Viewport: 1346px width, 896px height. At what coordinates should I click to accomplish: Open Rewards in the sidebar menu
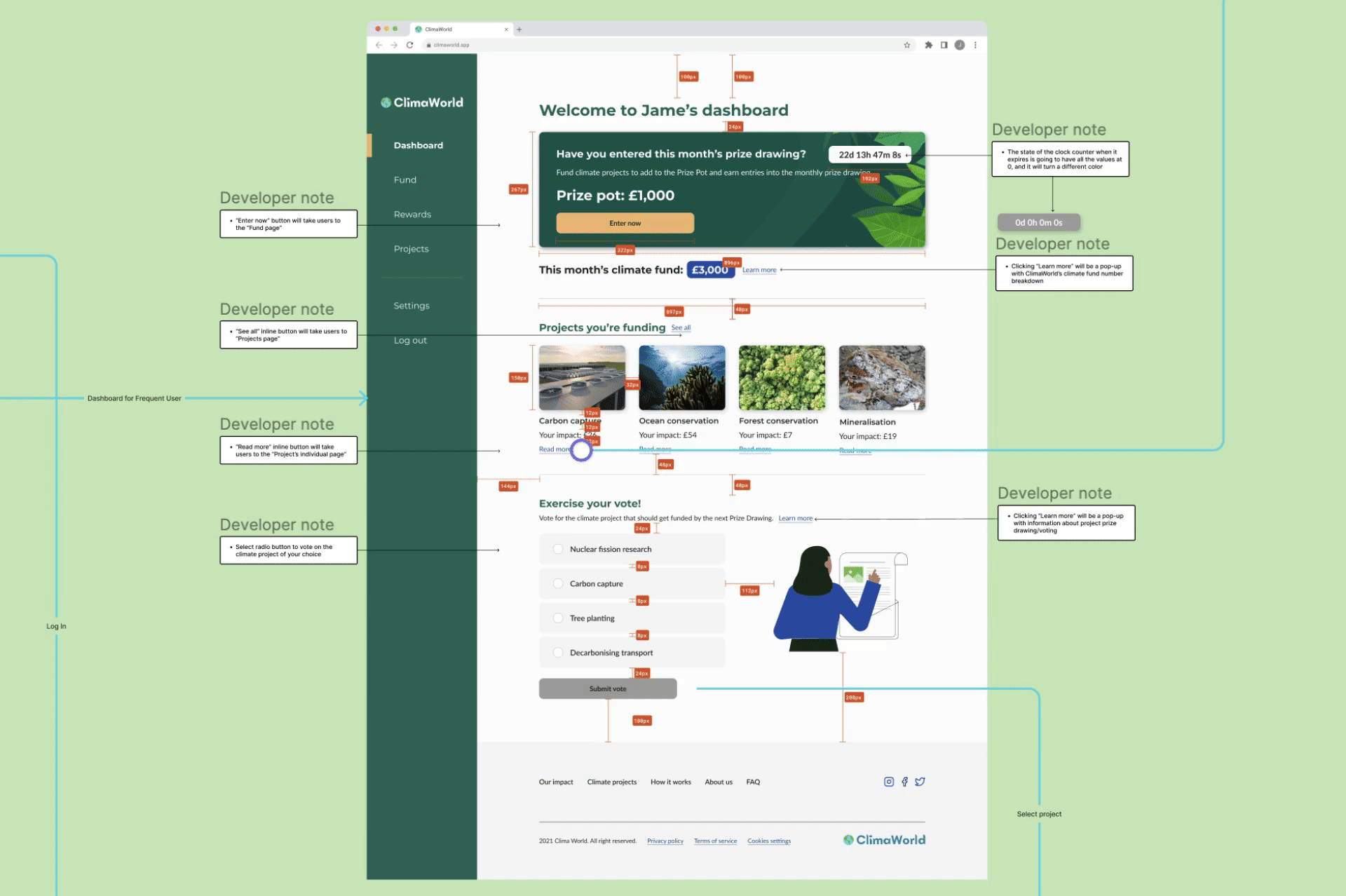pyautogui.click(x=412, y=215)
